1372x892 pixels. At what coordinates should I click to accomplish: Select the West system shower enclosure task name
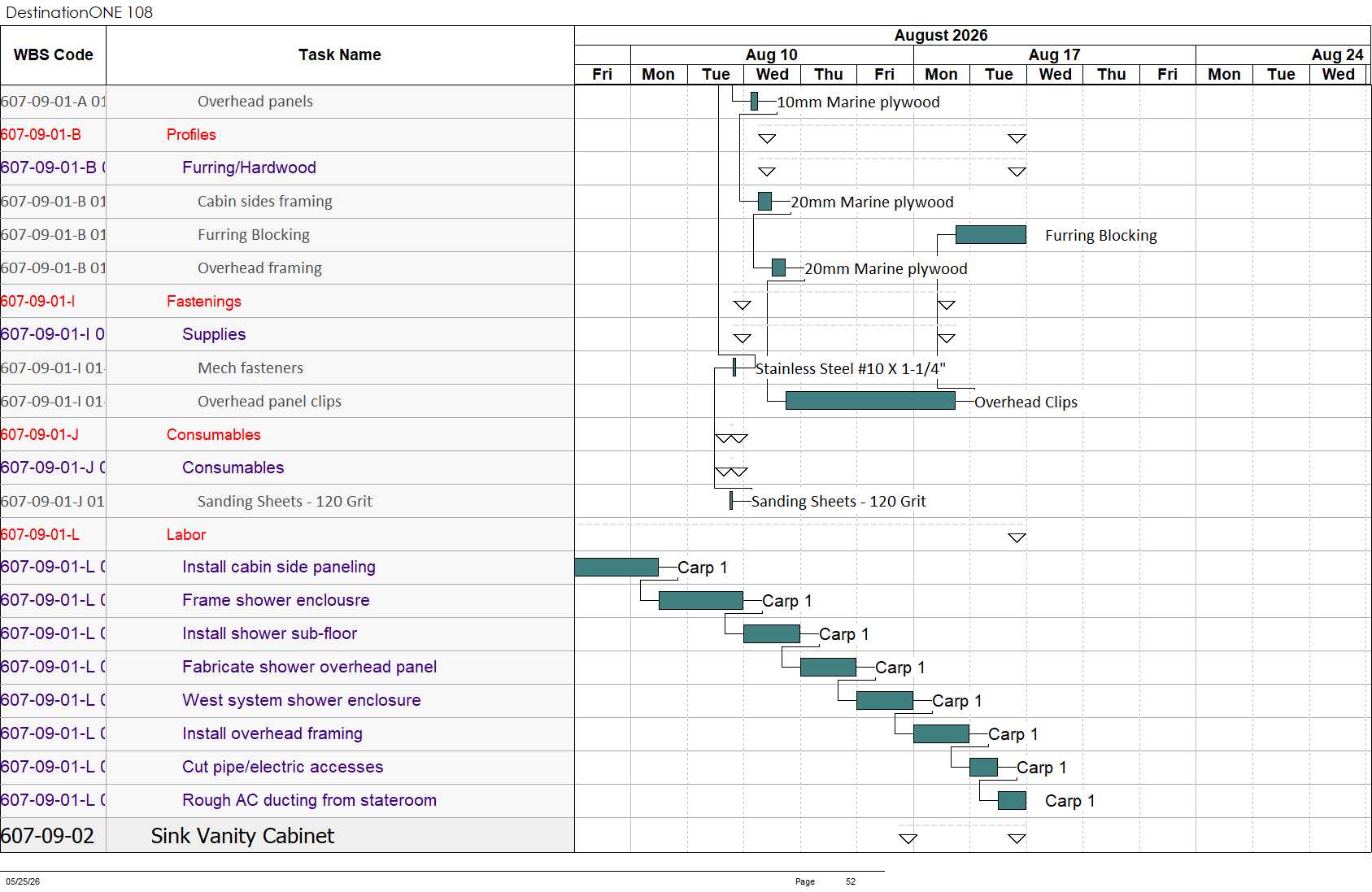coord(302,700)
